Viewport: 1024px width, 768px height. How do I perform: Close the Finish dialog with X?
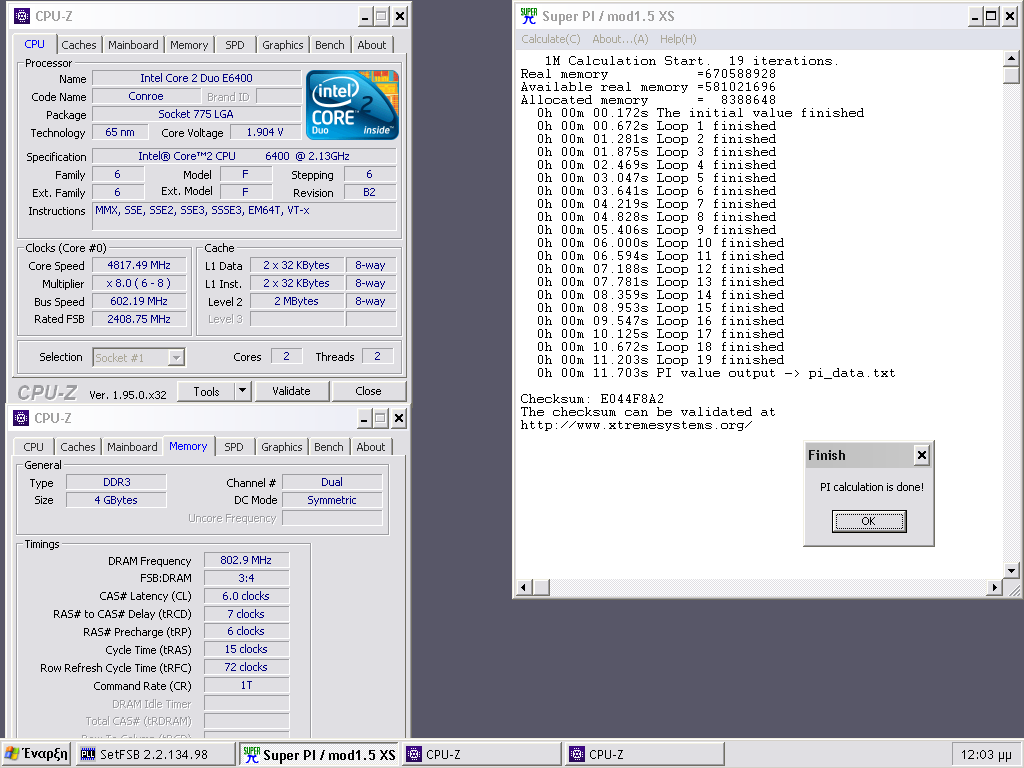tap(921, 455)
